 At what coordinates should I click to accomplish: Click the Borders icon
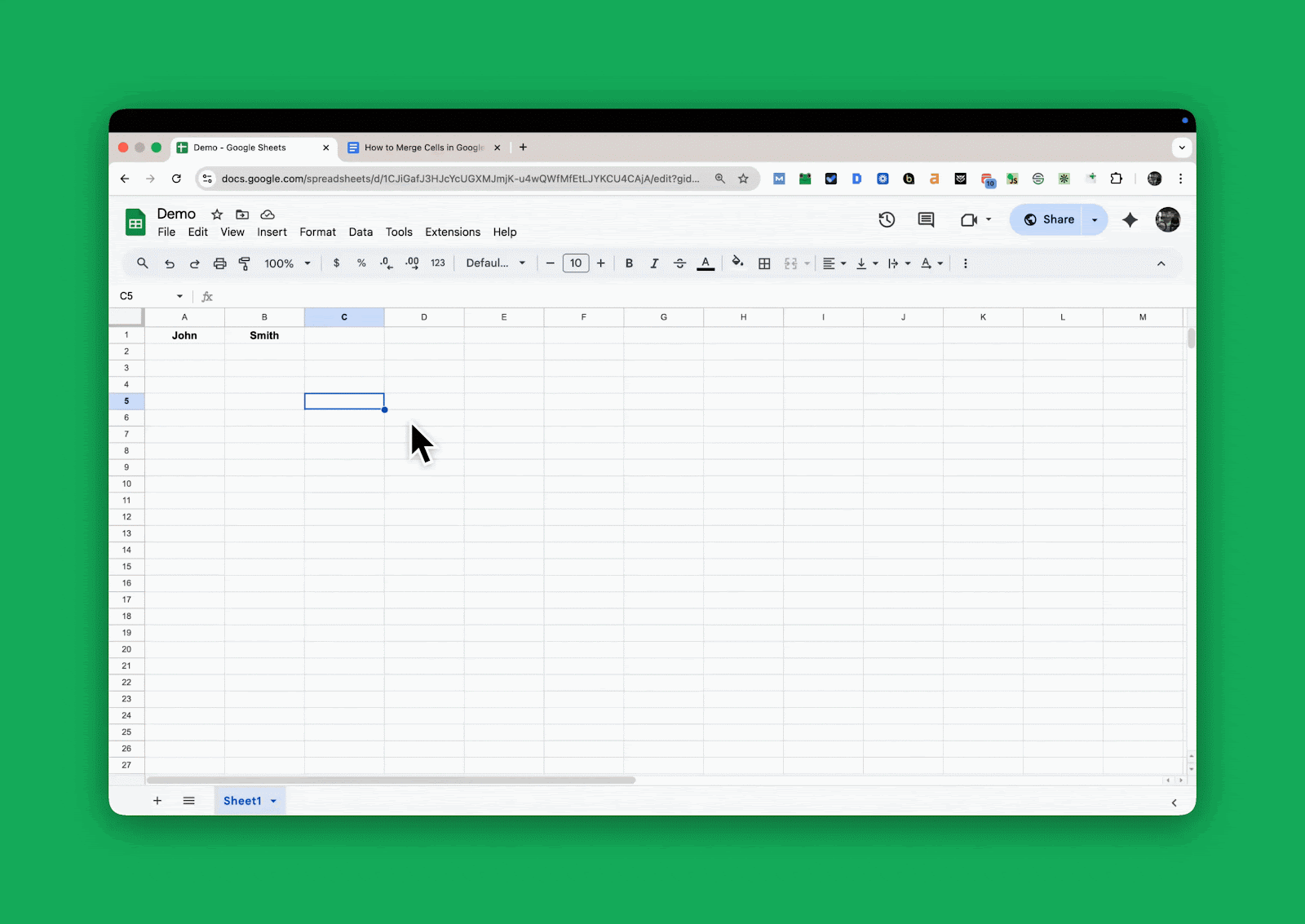tap(764, 263)
